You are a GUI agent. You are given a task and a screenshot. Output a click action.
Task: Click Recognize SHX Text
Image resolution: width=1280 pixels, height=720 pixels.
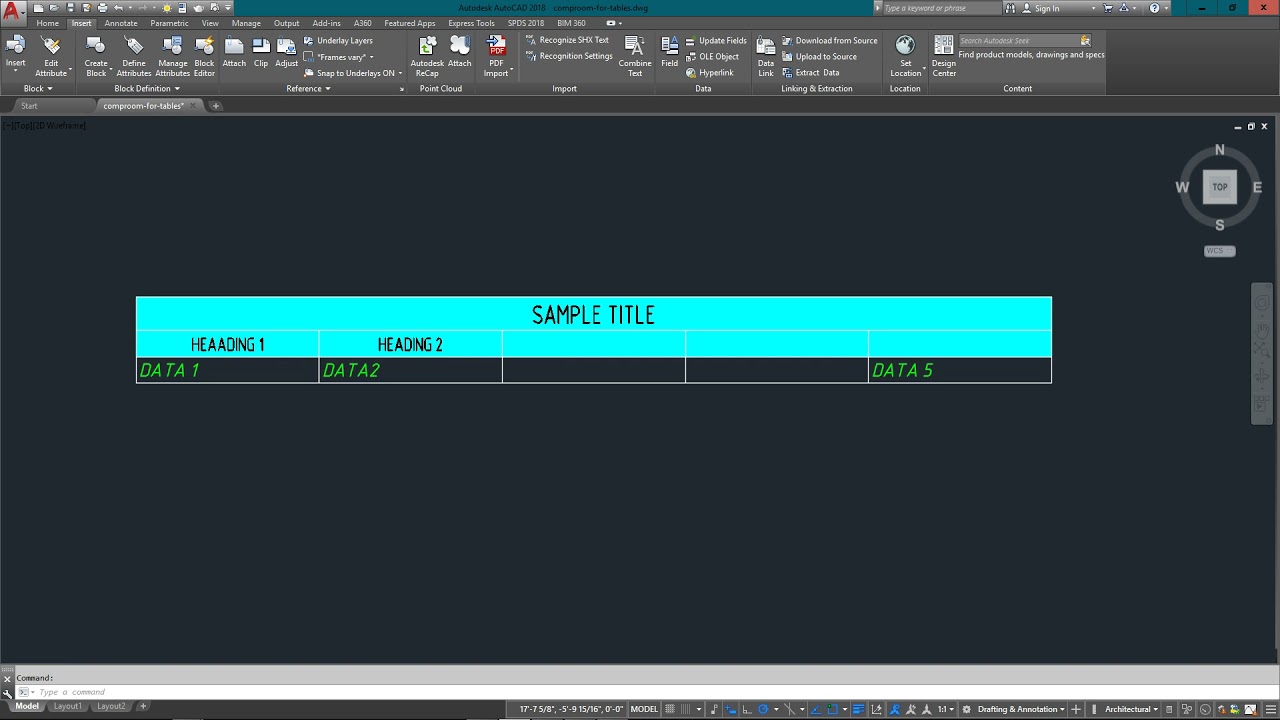coord(567,40)
